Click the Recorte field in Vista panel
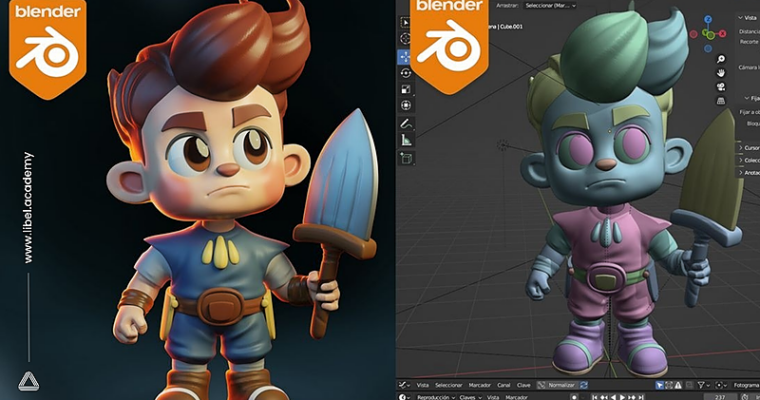This screenshot has width=760, height=400. click(749, 42)
